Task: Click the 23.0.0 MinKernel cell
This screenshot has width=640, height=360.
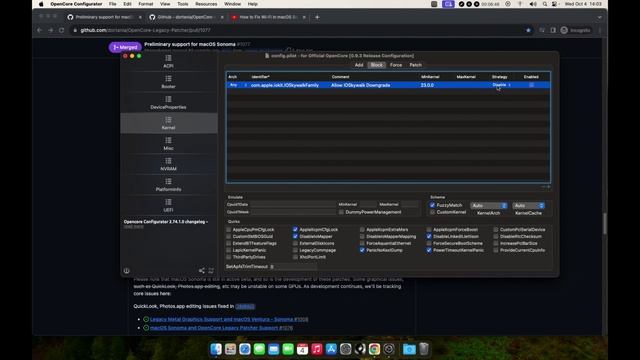Action: pyautogui.click(x=427, y=85)
